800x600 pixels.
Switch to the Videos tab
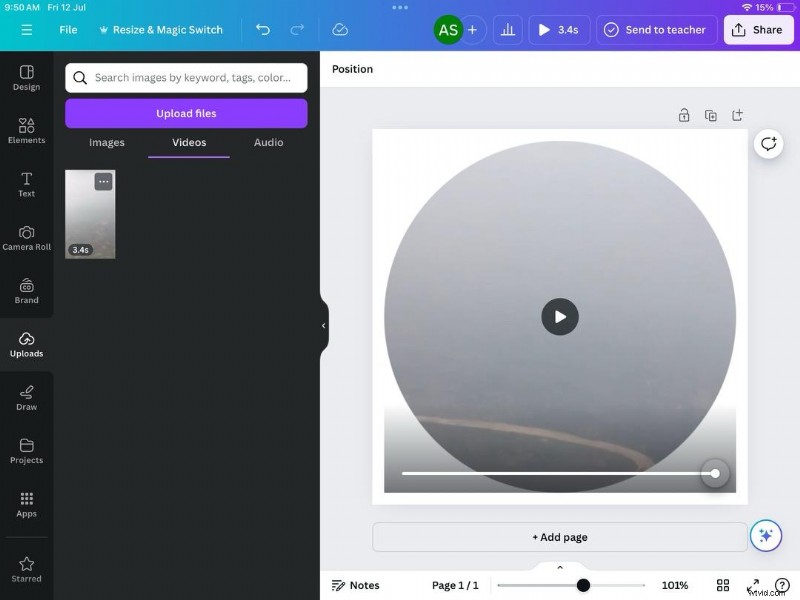(x=188, y=143)
